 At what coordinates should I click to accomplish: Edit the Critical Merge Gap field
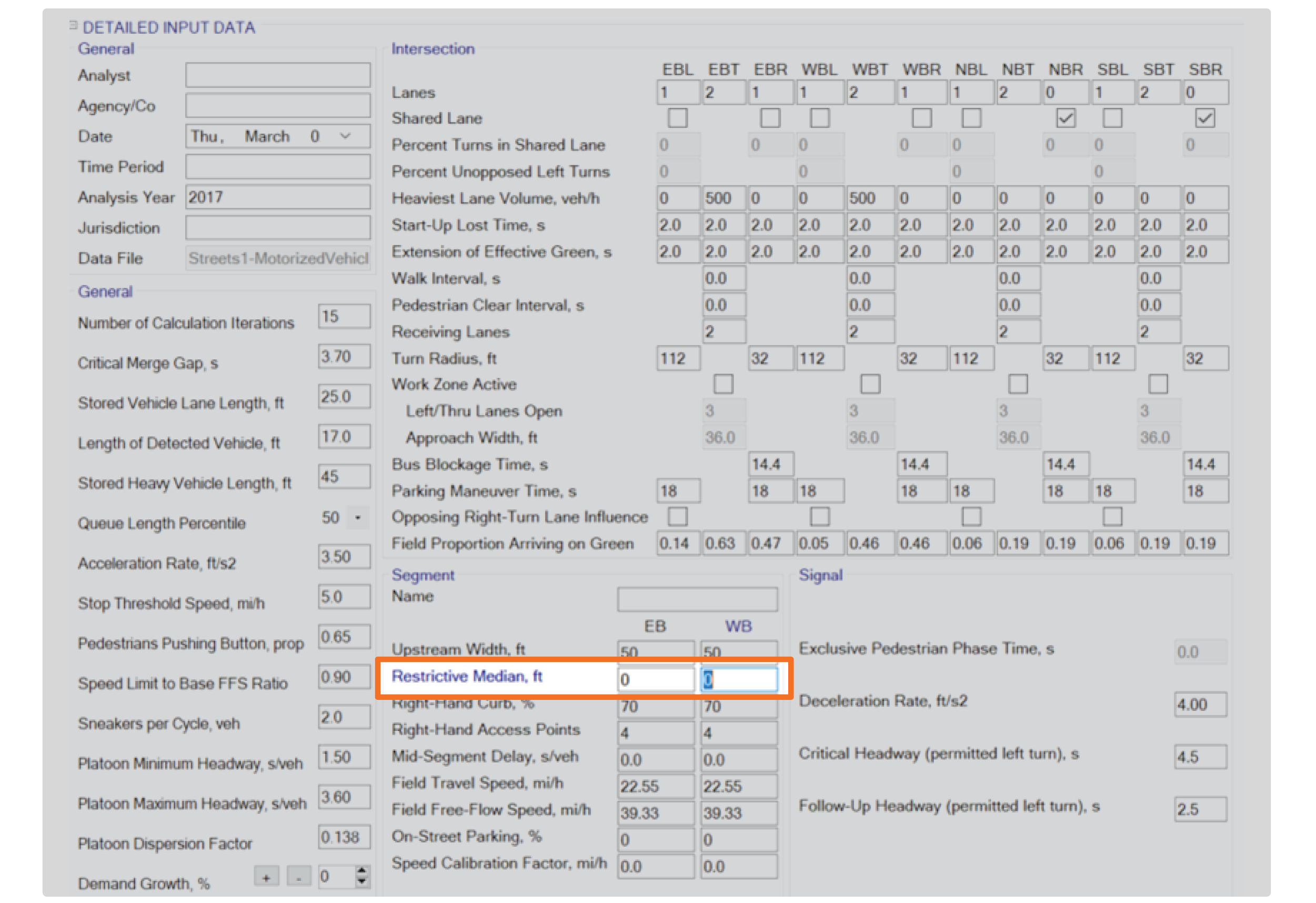[344, 356]
